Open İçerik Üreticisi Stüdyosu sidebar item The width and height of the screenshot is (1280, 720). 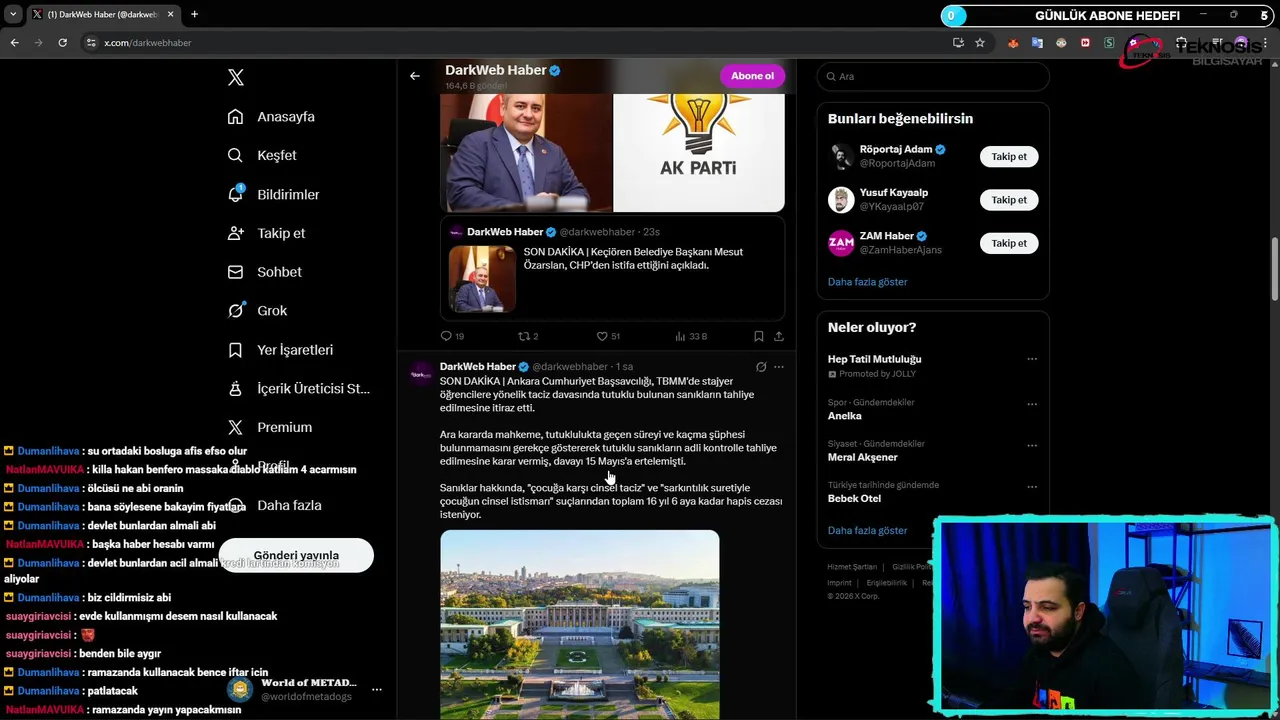298,389
